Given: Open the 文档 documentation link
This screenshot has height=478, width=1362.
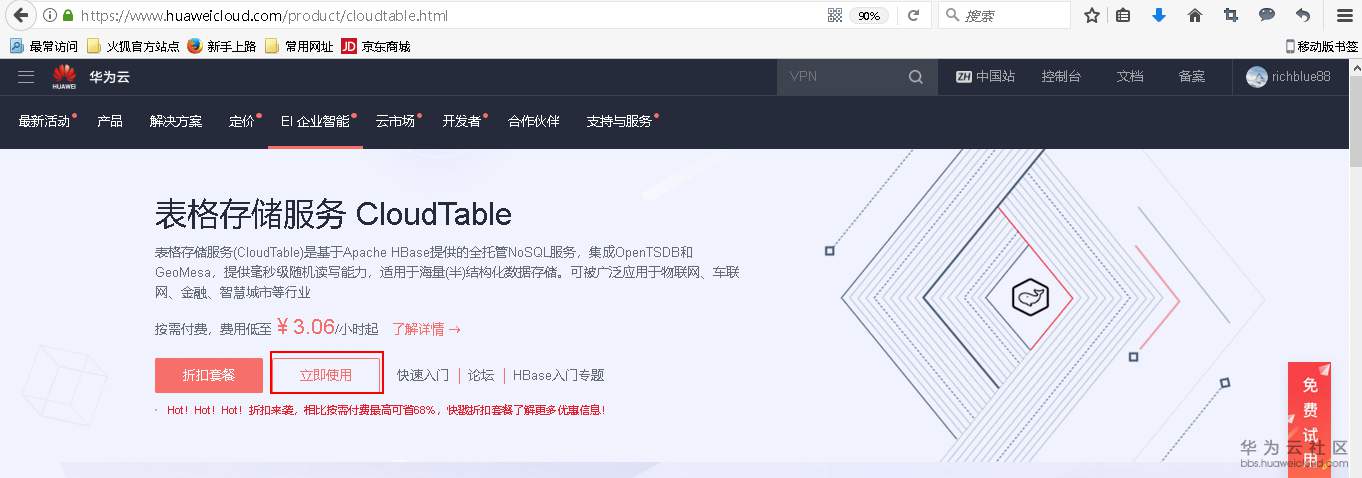Looking at the screenshot, I should coord(1130,77).
